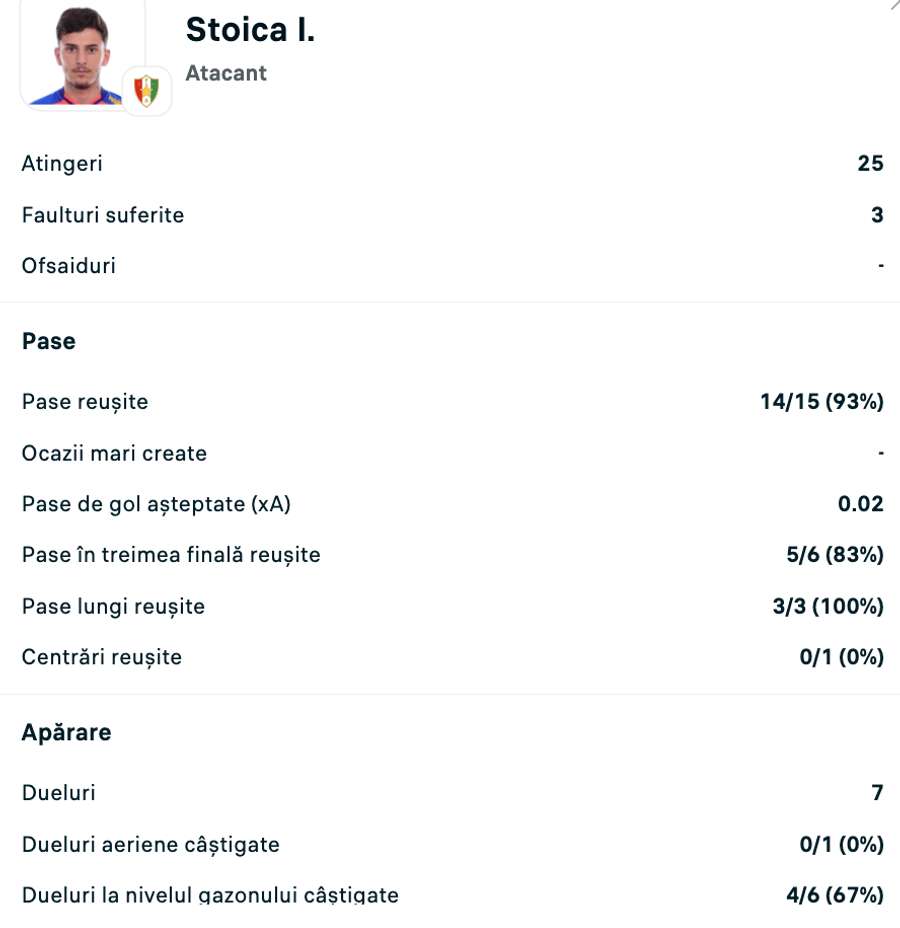Select the Atingeri stat row
The image size is (900, 928).
(x=62, y=163)
